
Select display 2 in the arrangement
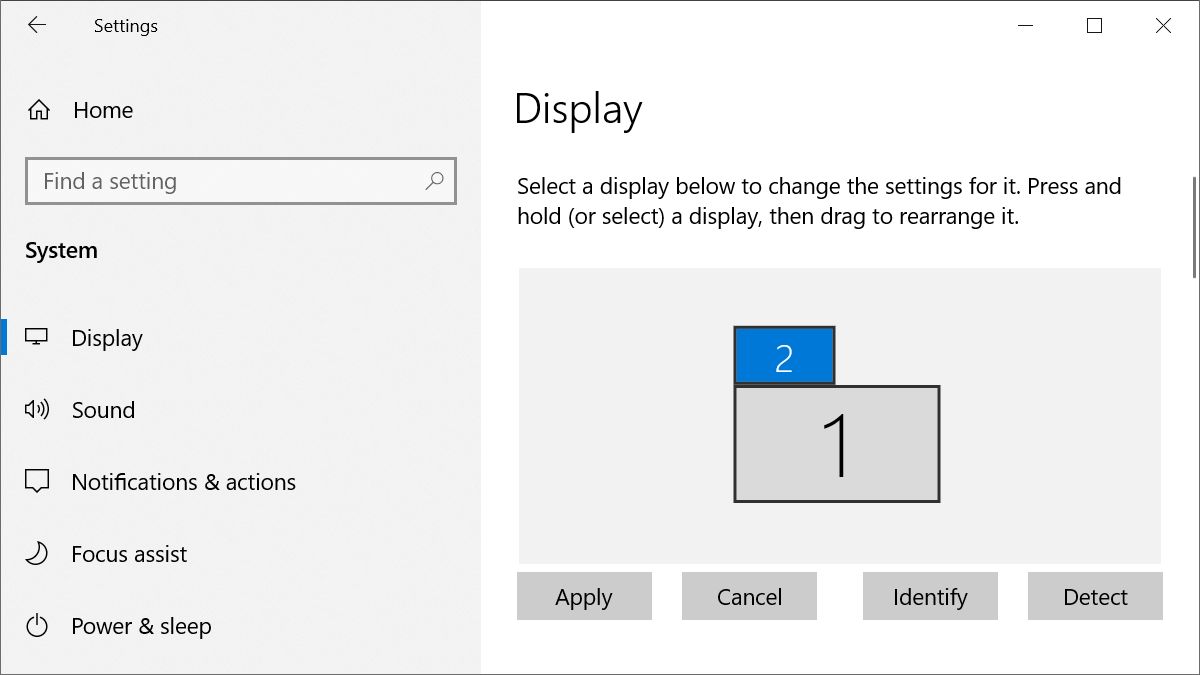click(x=784, y=356)
